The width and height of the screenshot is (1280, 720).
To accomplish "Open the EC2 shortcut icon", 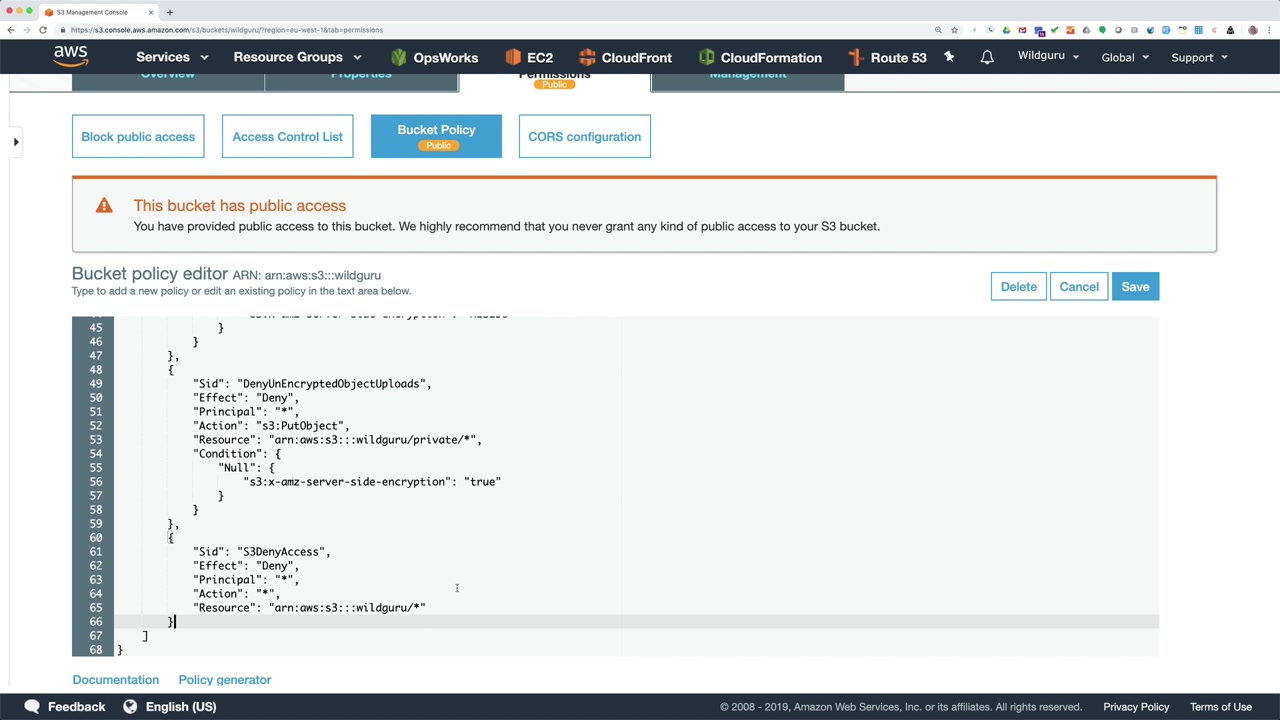I will [513, 57].
